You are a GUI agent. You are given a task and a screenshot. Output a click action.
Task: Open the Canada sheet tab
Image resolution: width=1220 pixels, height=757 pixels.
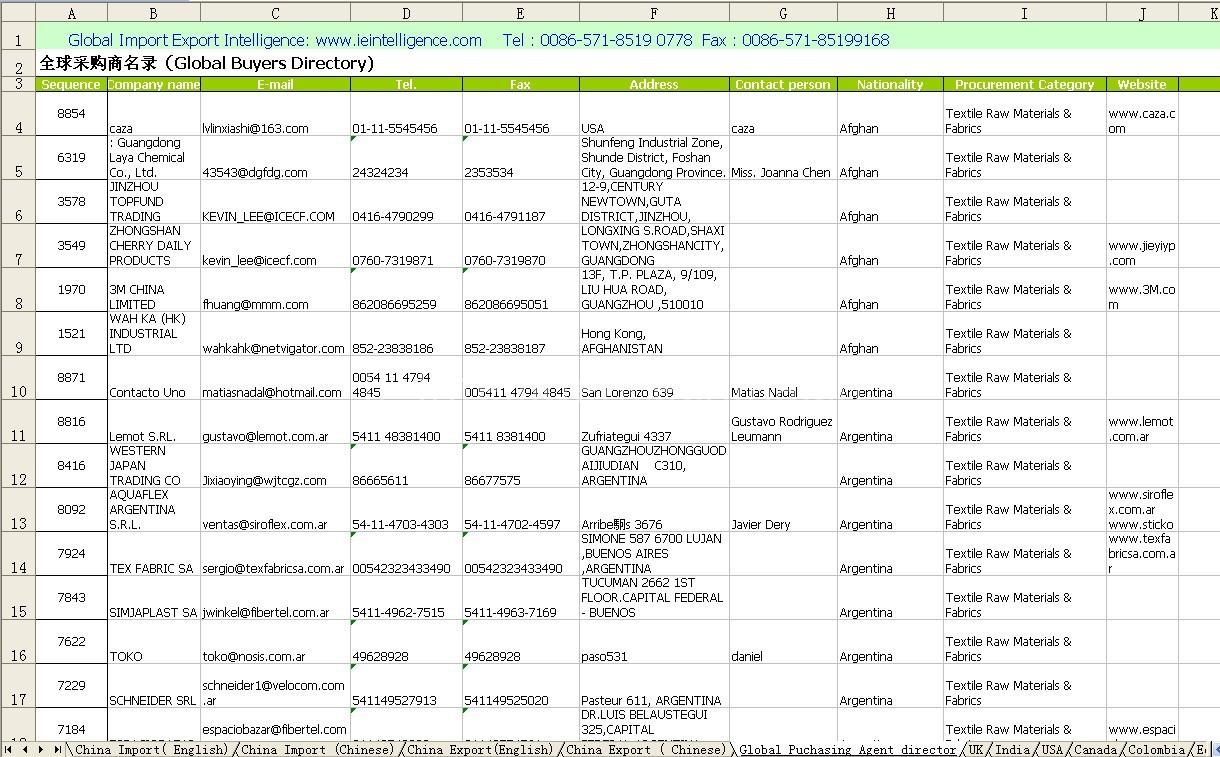(x=1096, y=749)
